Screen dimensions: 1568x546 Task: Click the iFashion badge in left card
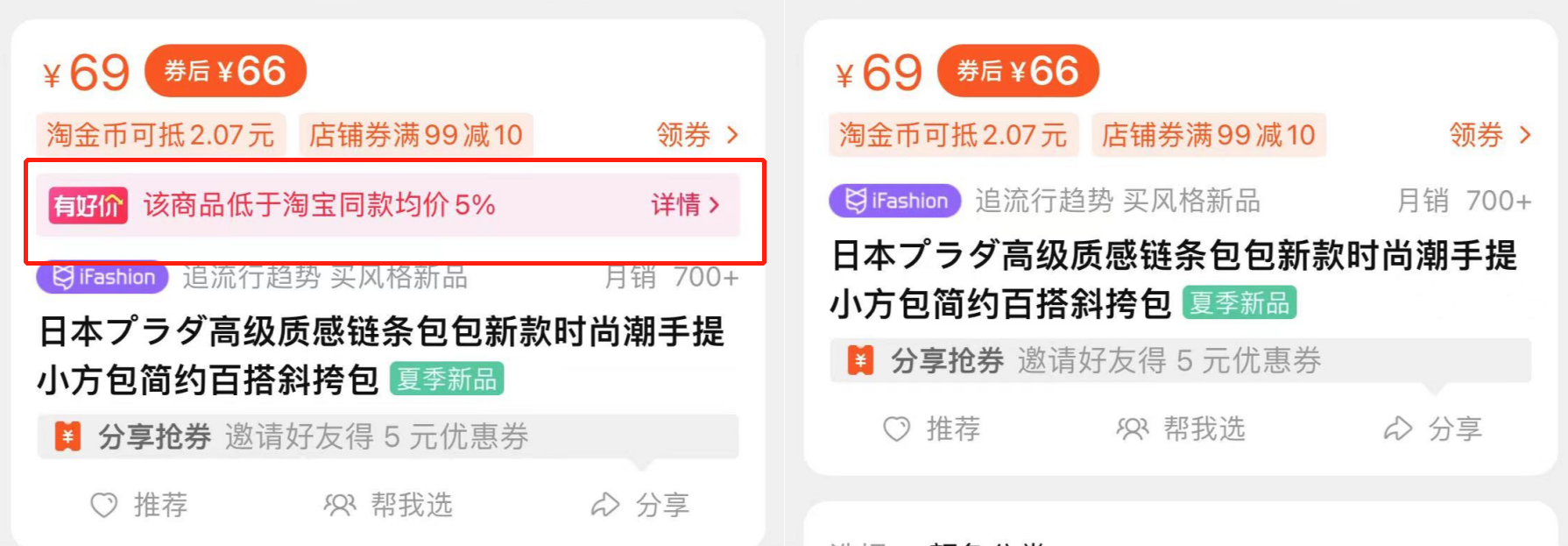pos(102,278)
